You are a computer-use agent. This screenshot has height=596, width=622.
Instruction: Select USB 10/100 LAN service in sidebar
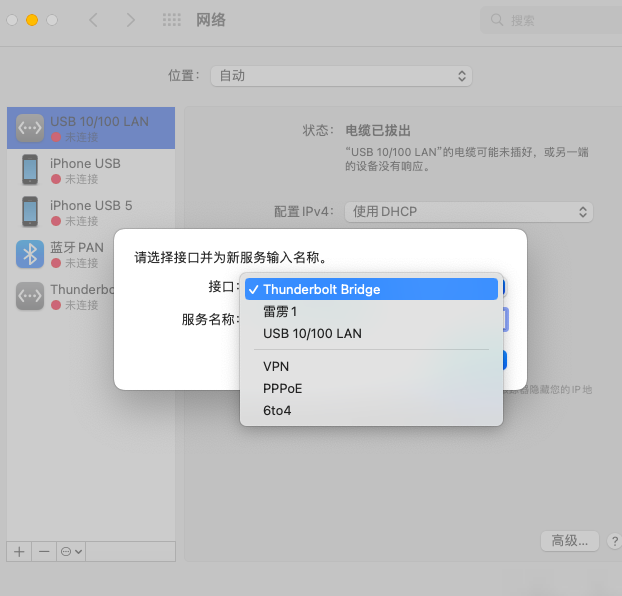pyautogui.click(x=91, y=128)
